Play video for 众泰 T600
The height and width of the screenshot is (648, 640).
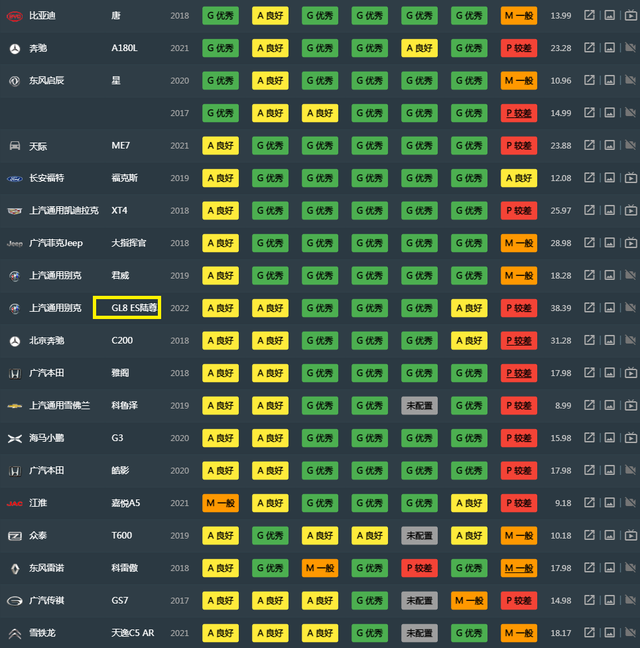[x=631, y=536]
